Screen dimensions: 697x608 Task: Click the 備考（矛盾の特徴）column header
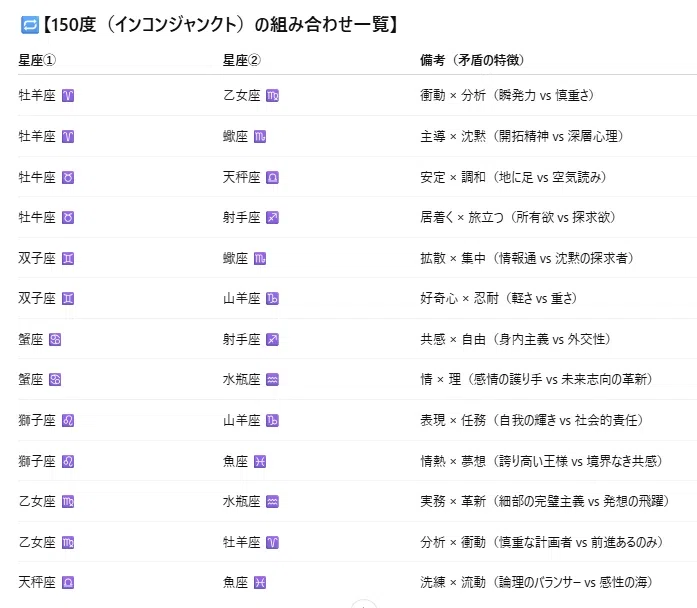point(472,60)
